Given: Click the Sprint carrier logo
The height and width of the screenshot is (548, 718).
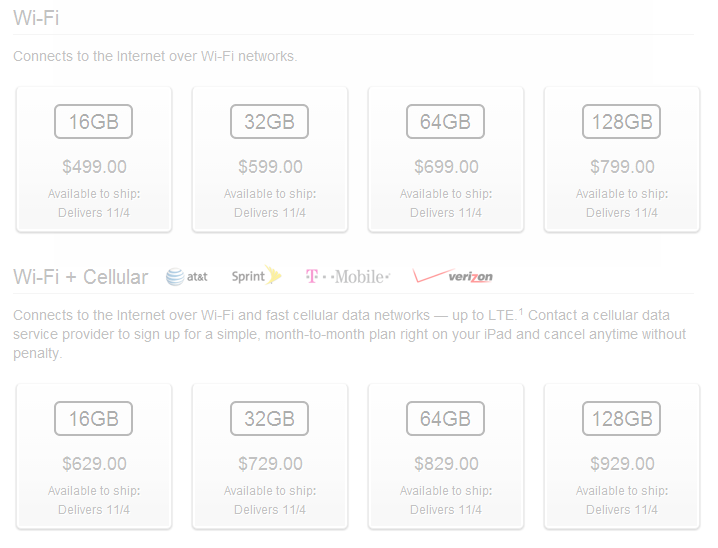Looking at the screenshot, I should point(256,276).
